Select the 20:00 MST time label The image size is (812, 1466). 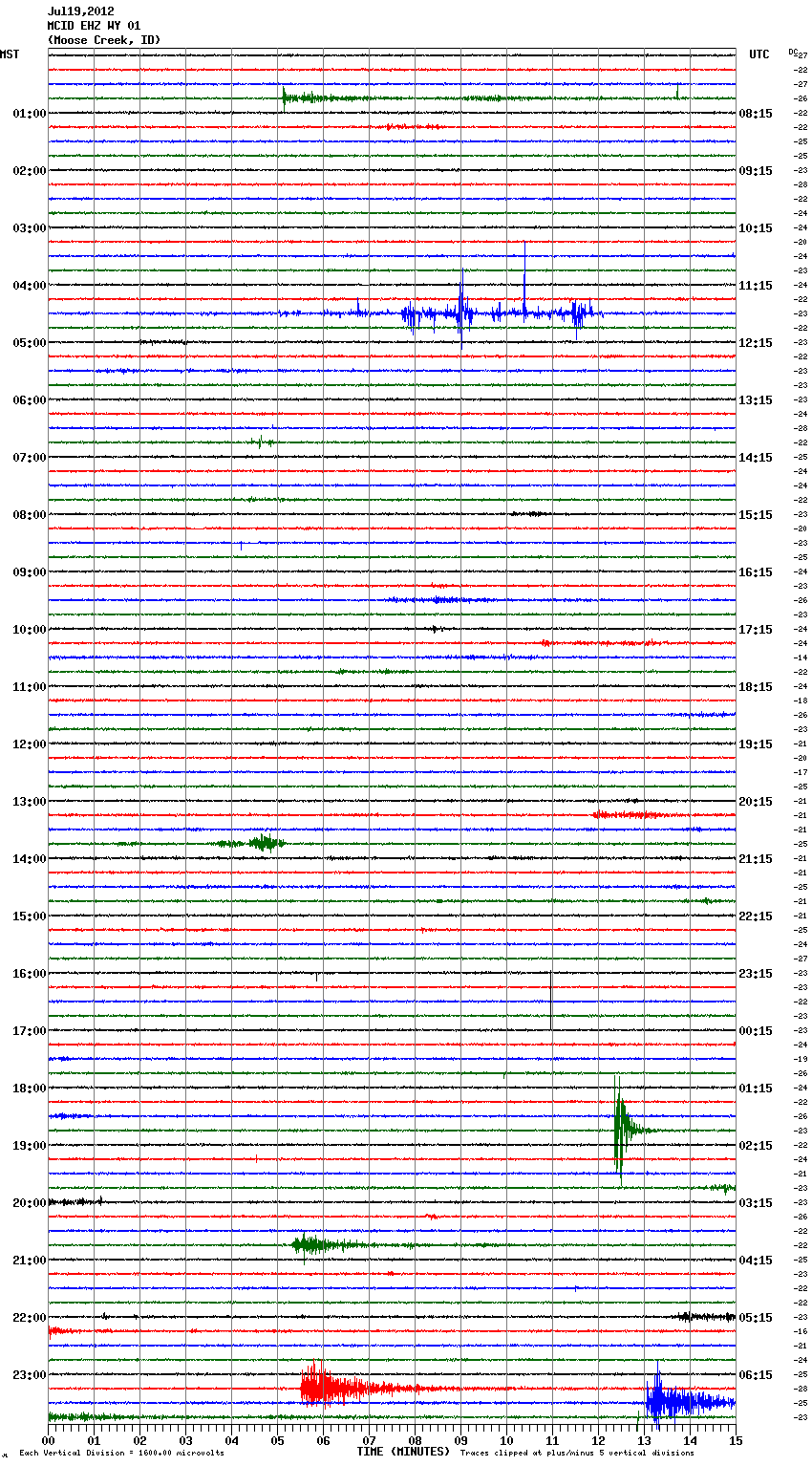(30, 1203)
